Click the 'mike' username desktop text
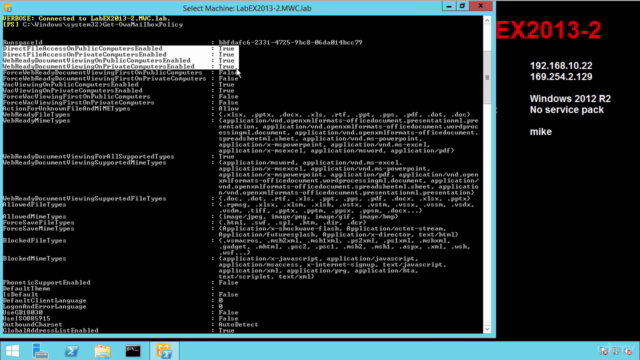640x360 pixels. 541,132
